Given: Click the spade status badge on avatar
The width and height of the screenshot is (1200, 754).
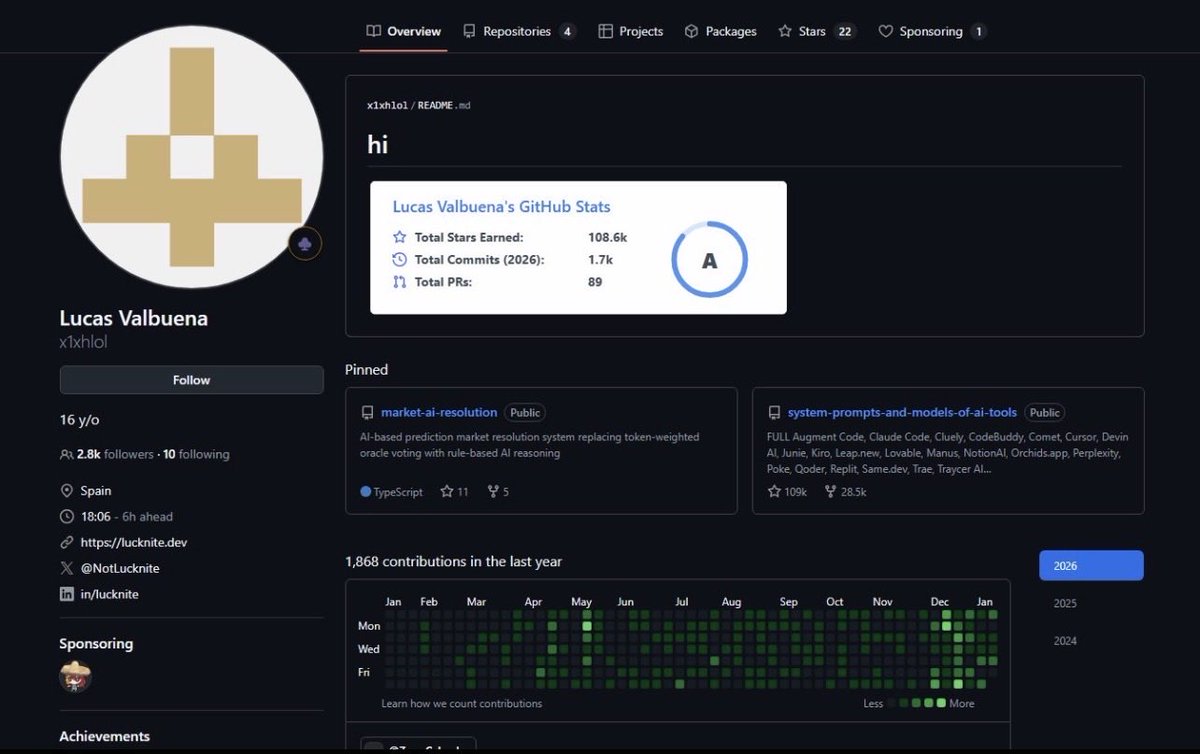Looking at the screenshot, I should point(305,244).
